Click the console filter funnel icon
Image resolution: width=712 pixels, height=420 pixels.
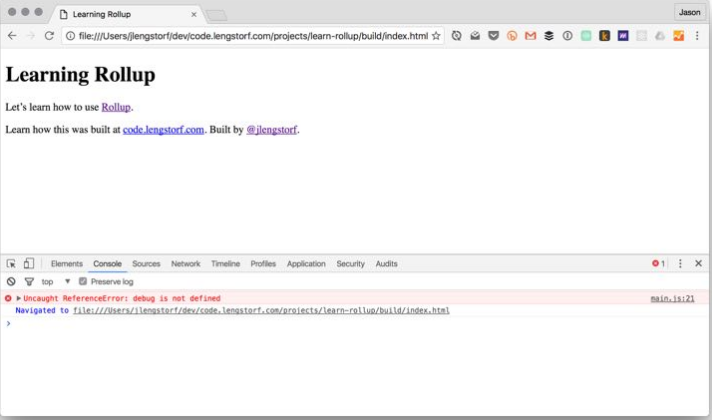pos(29,282)
